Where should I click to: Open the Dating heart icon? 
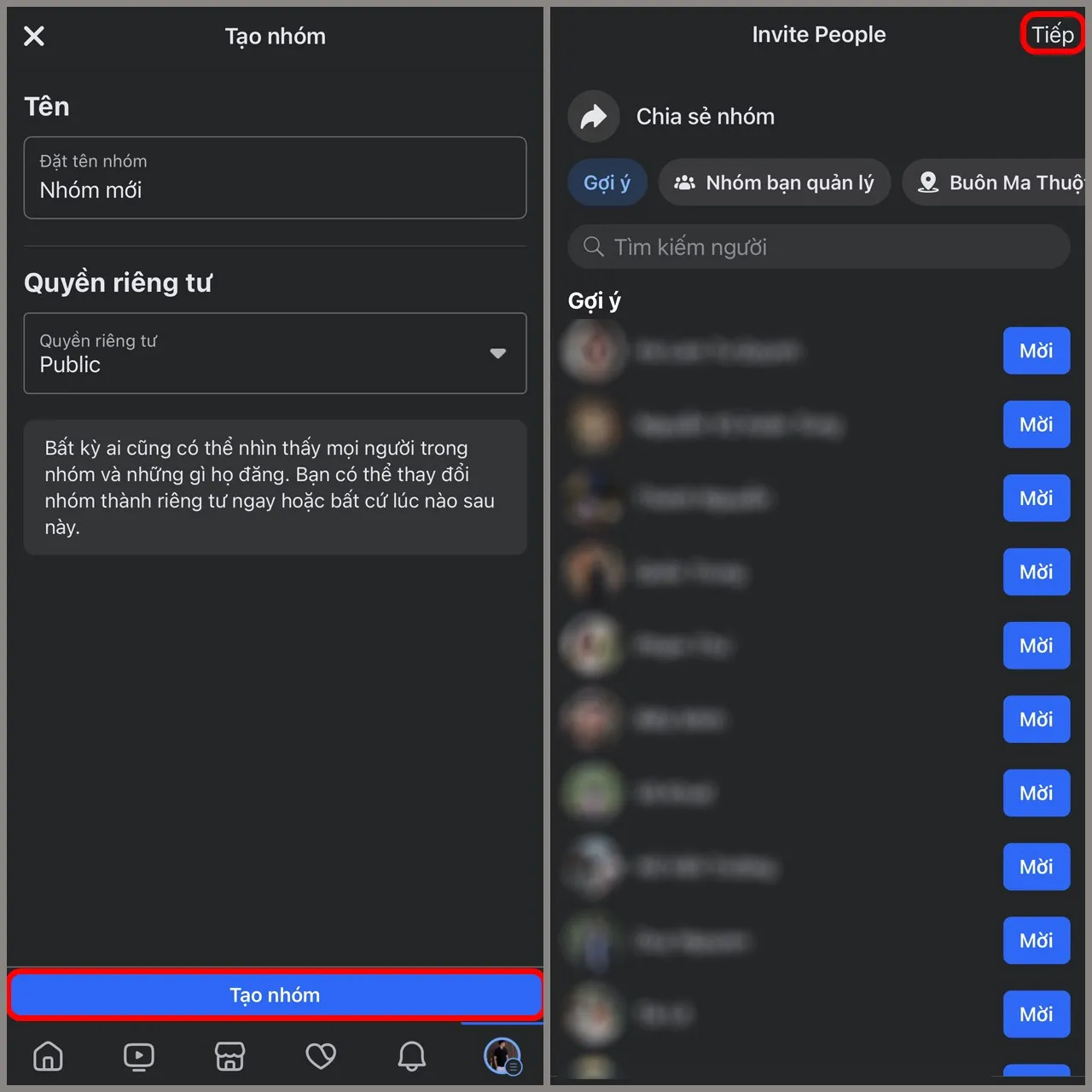click(321, 1056)
